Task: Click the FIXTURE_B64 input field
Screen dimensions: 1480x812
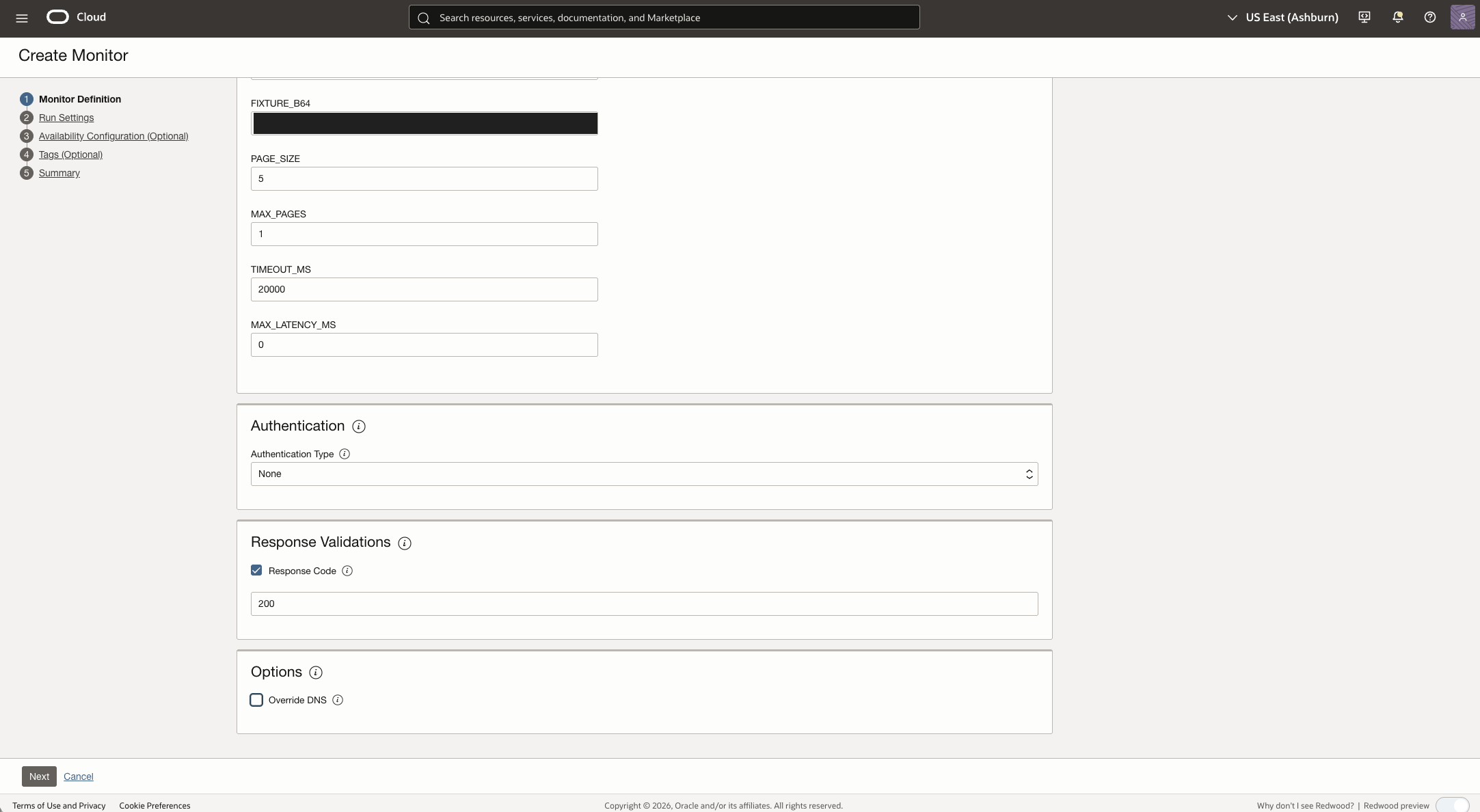Action: click(x=425, y=124)
